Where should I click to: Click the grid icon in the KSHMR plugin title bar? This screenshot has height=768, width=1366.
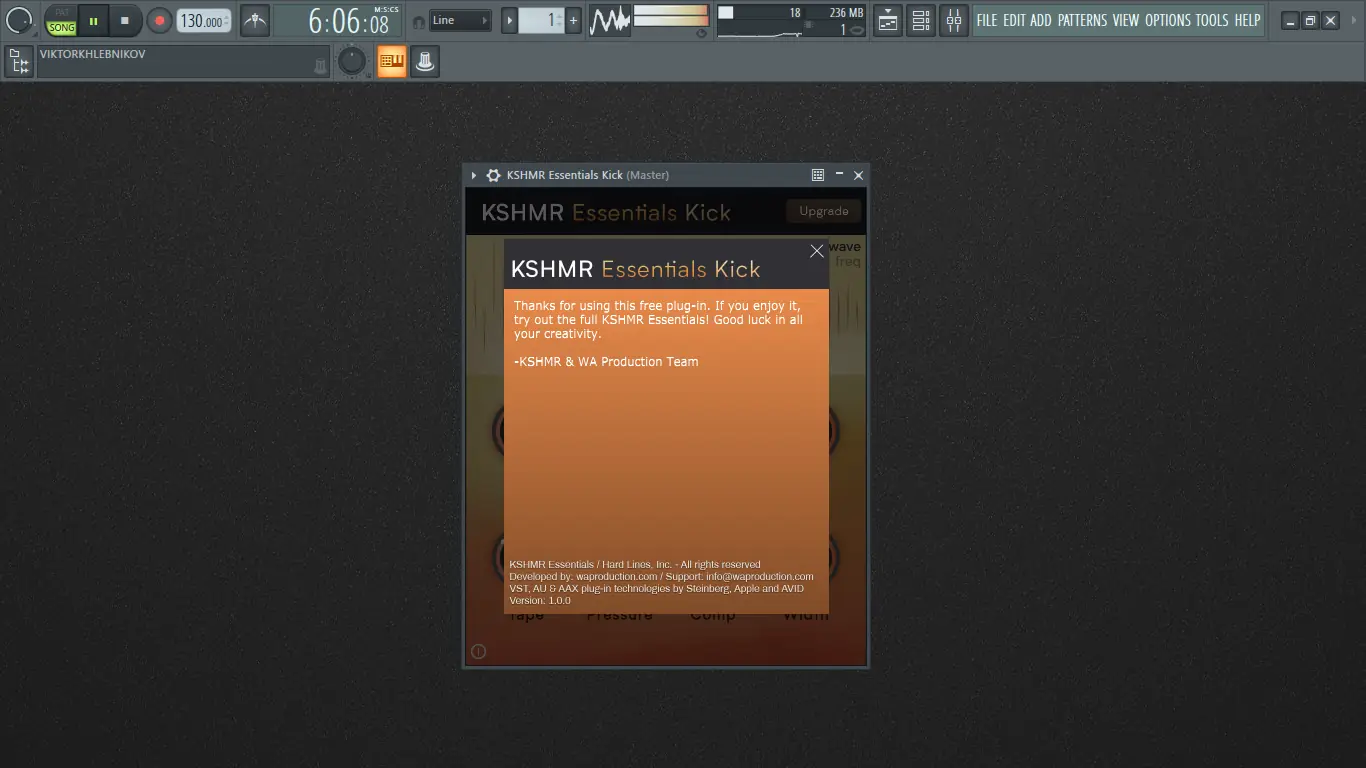tap(818, 175)
